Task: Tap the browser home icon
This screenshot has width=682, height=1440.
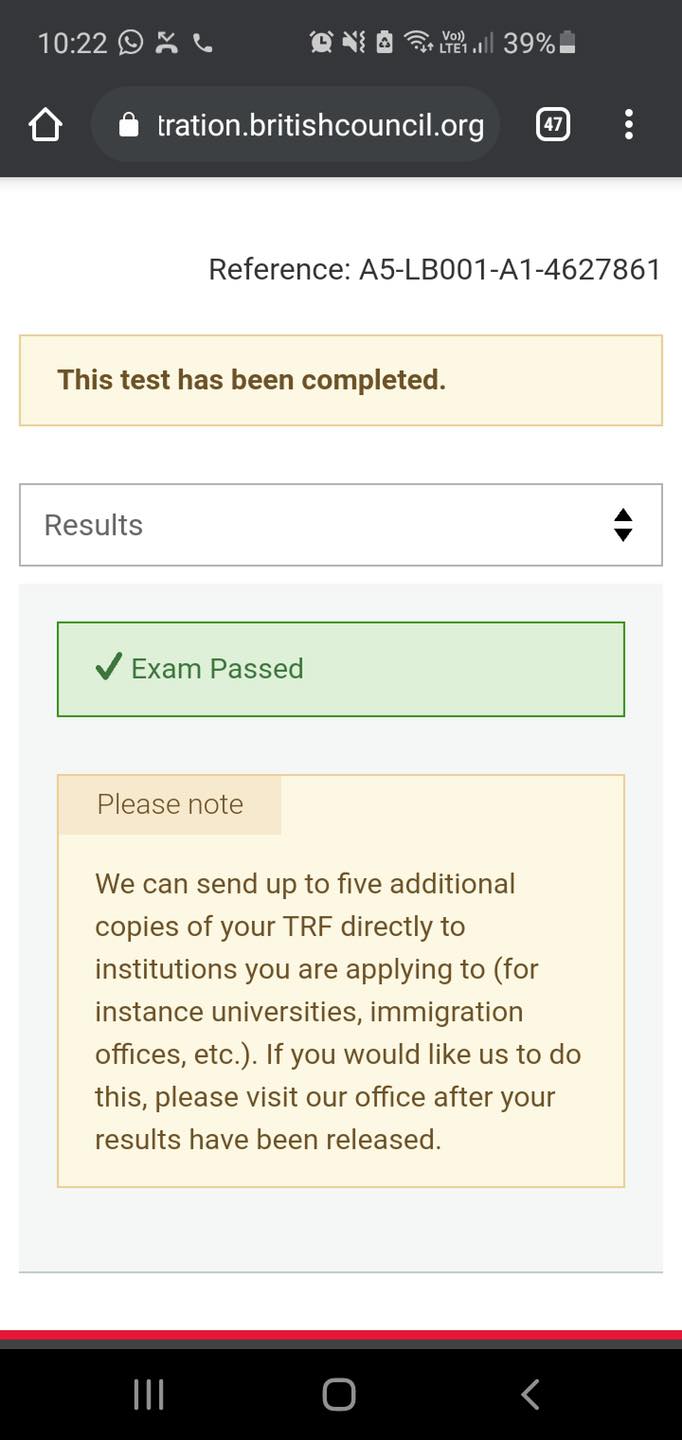Action: pos(46,125)
